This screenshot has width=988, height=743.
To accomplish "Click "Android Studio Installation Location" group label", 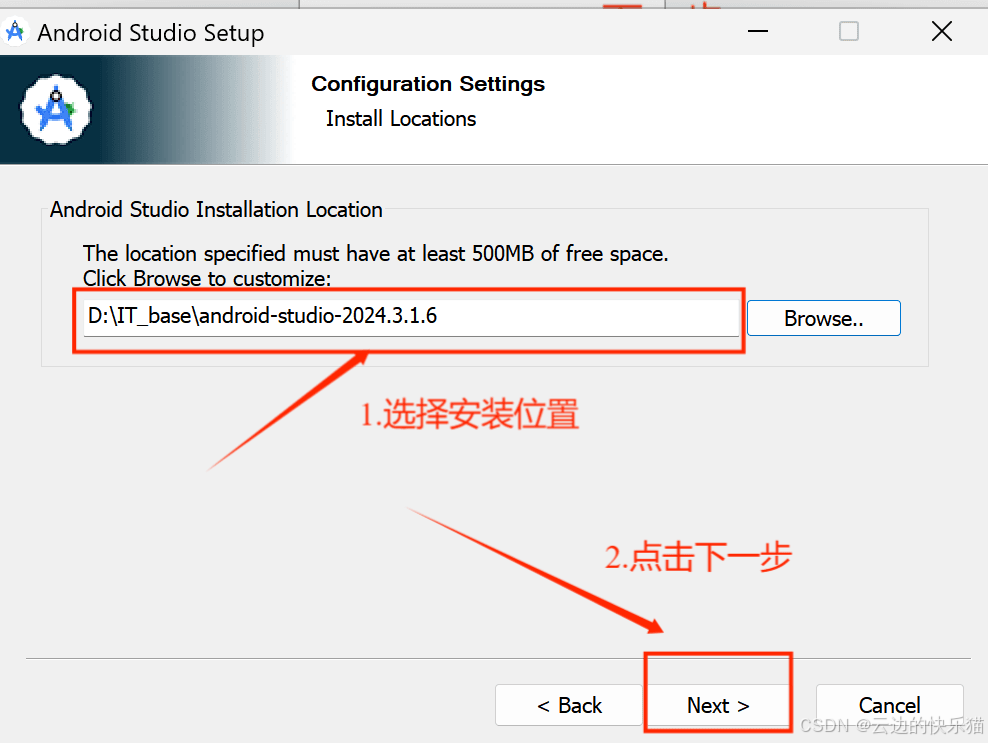I will [216, 209].
